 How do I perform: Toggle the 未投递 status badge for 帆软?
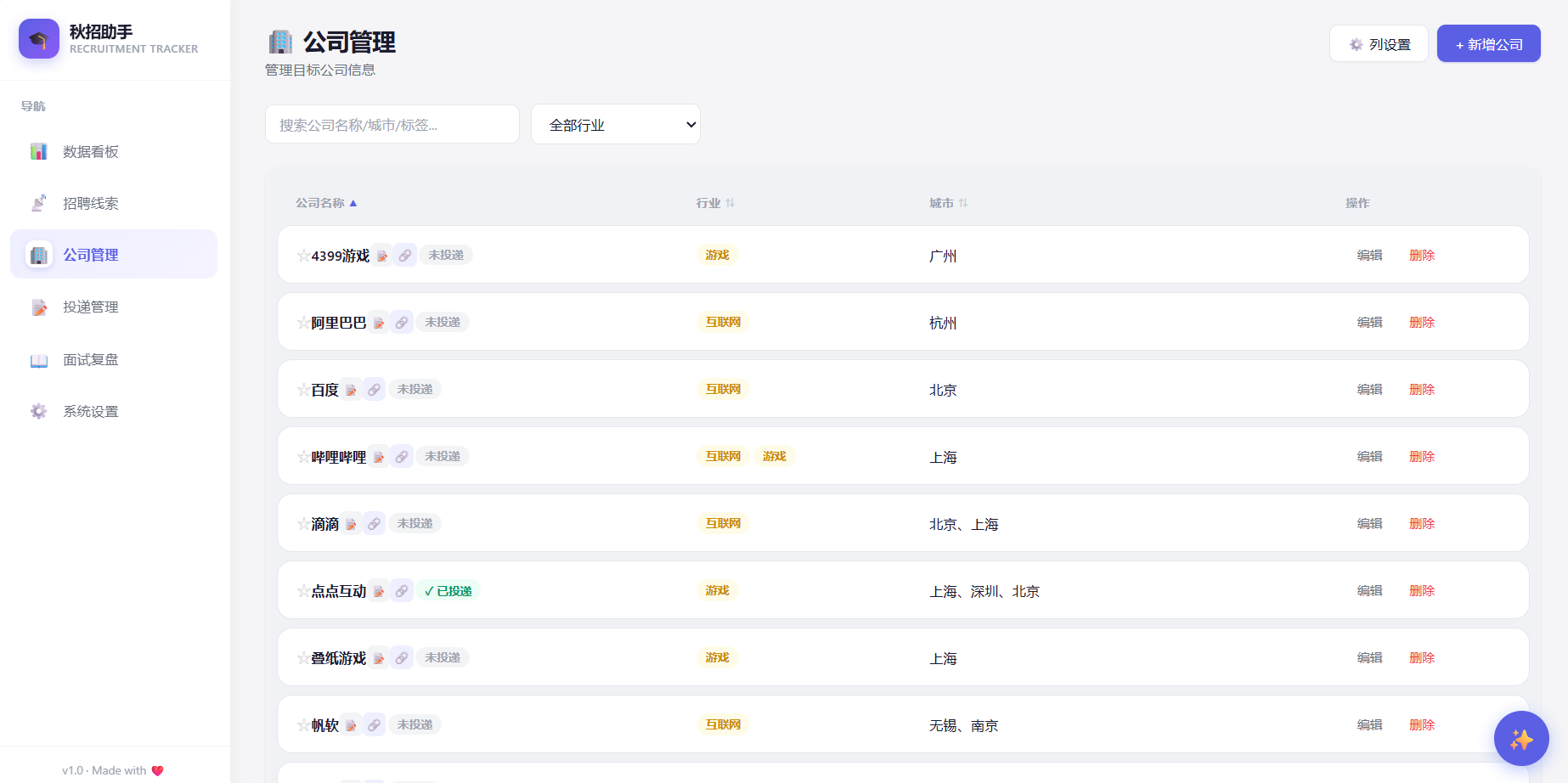[415, 724]
